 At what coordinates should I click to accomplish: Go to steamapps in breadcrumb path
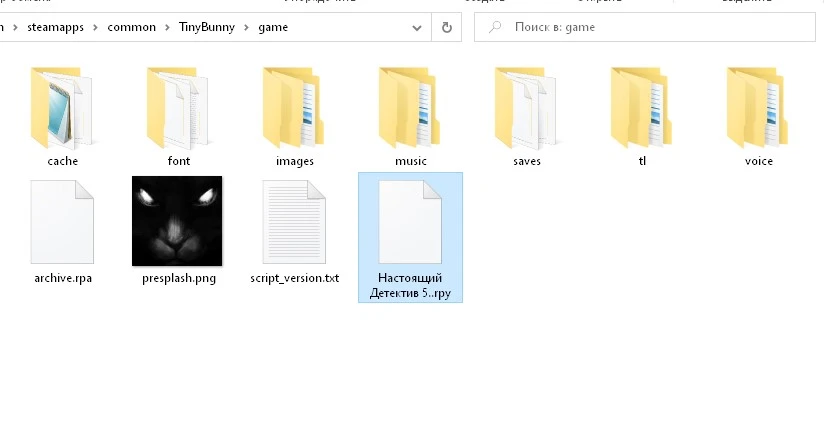coord(55,27)
